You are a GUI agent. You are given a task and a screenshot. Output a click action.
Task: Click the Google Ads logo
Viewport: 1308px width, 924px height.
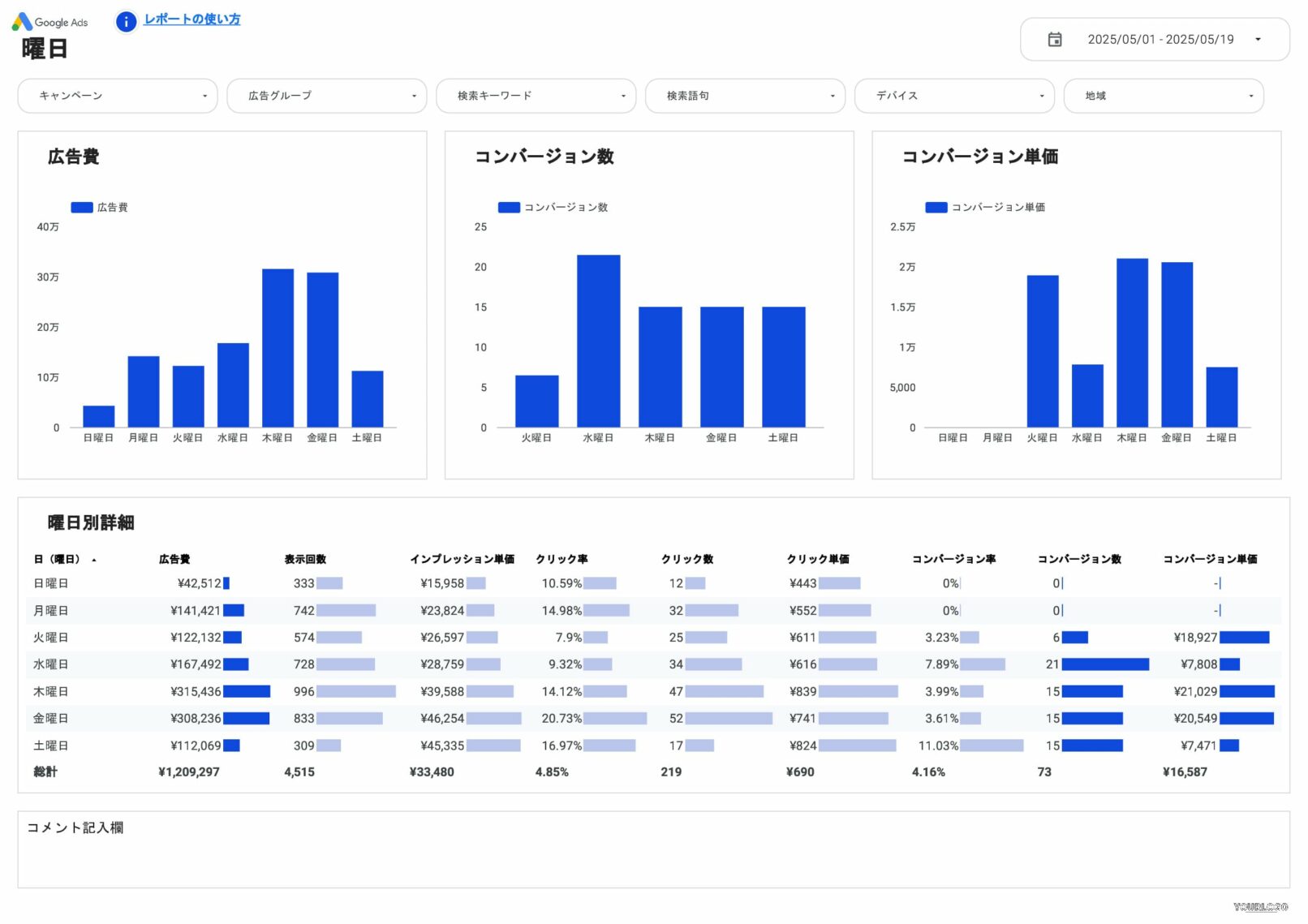coord(49,22)
